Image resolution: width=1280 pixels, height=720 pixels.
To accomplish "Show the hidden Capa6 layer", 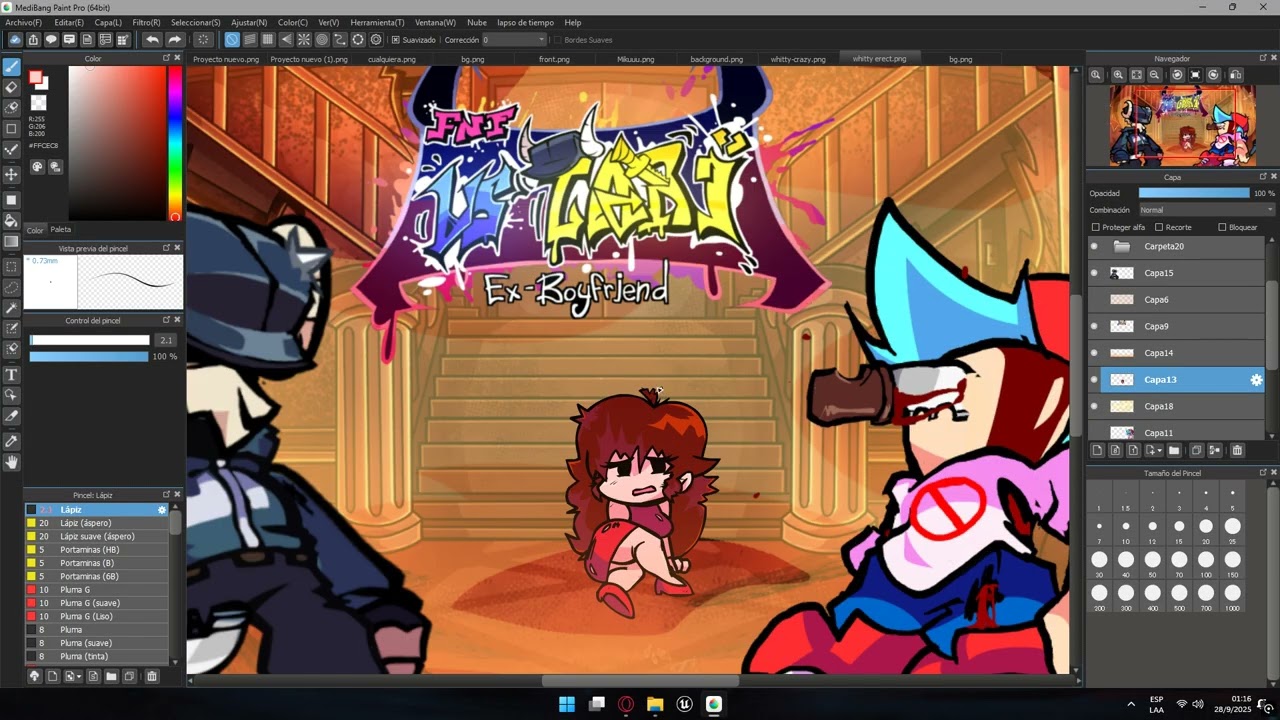I will [x=1094, y=300].
